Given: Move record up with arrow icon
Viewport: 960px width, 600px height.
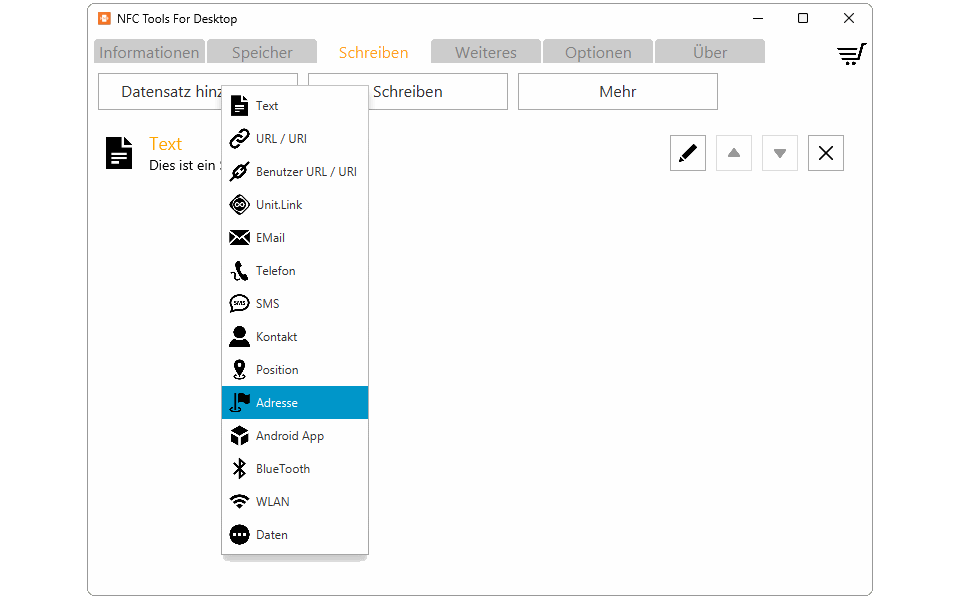Looking at the screenshot, I should pos(734,153).
